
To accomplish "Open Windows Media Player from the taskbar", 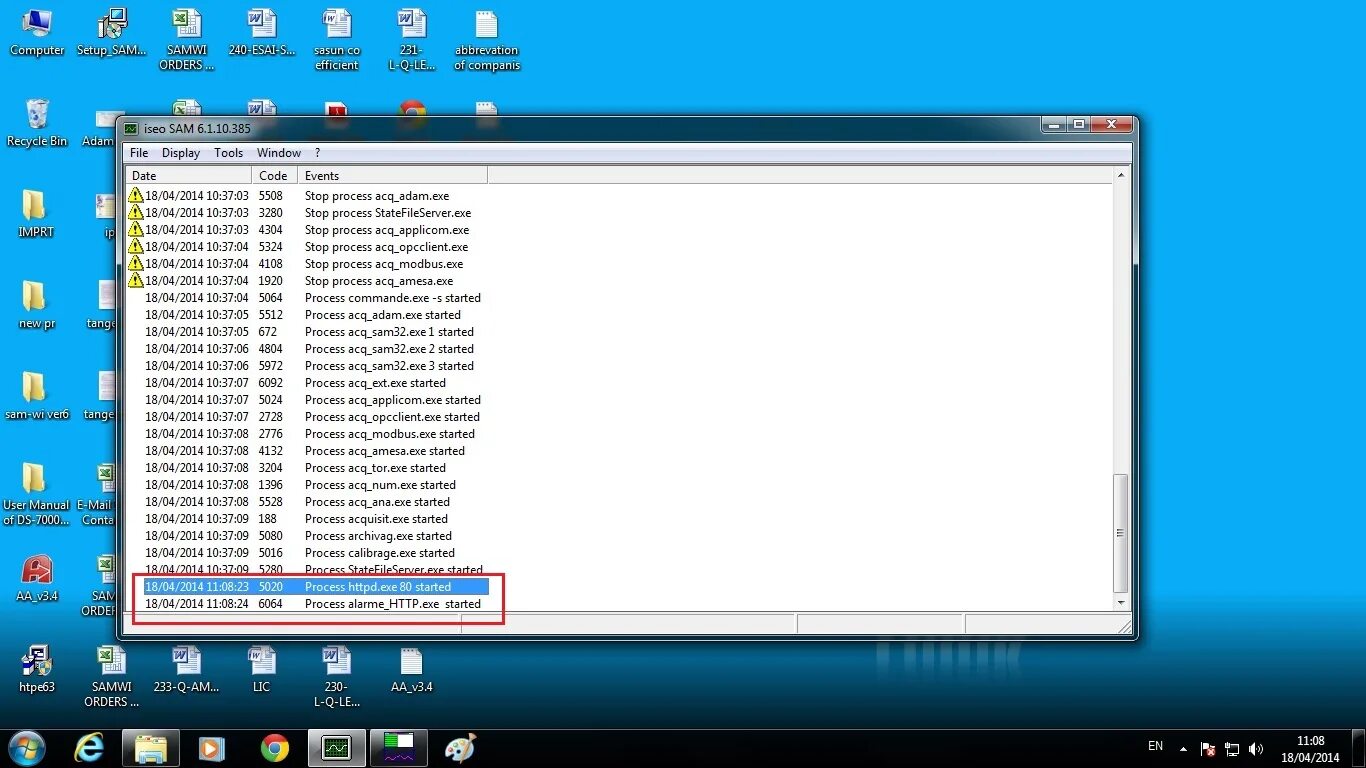I will coord(211,748).
